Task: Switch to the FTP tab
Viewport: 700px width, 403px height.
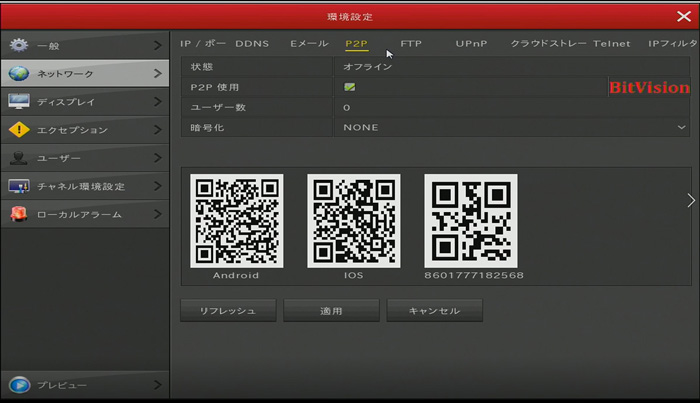Action: tap(411, 44)
